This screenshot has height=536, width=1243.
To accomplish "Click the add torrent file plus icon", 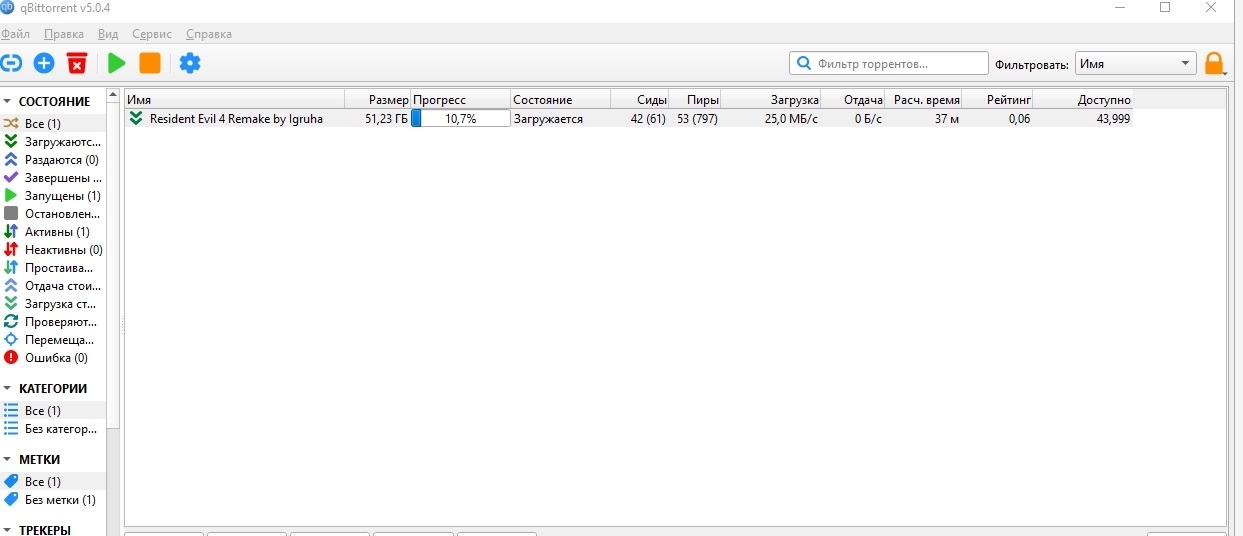I will coord(44,64).
